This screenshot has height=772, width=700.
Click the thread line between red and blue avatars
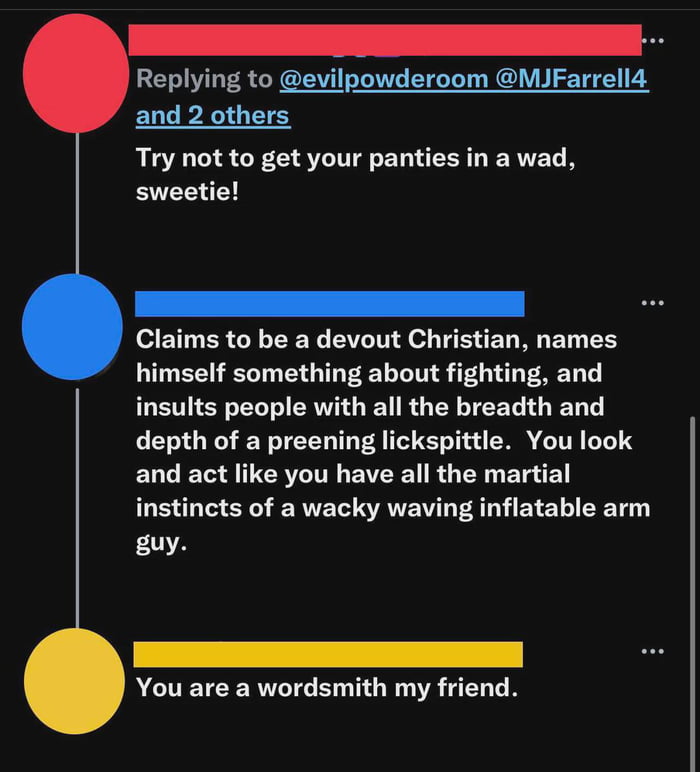pyautogui.click(x=77, y=203)
